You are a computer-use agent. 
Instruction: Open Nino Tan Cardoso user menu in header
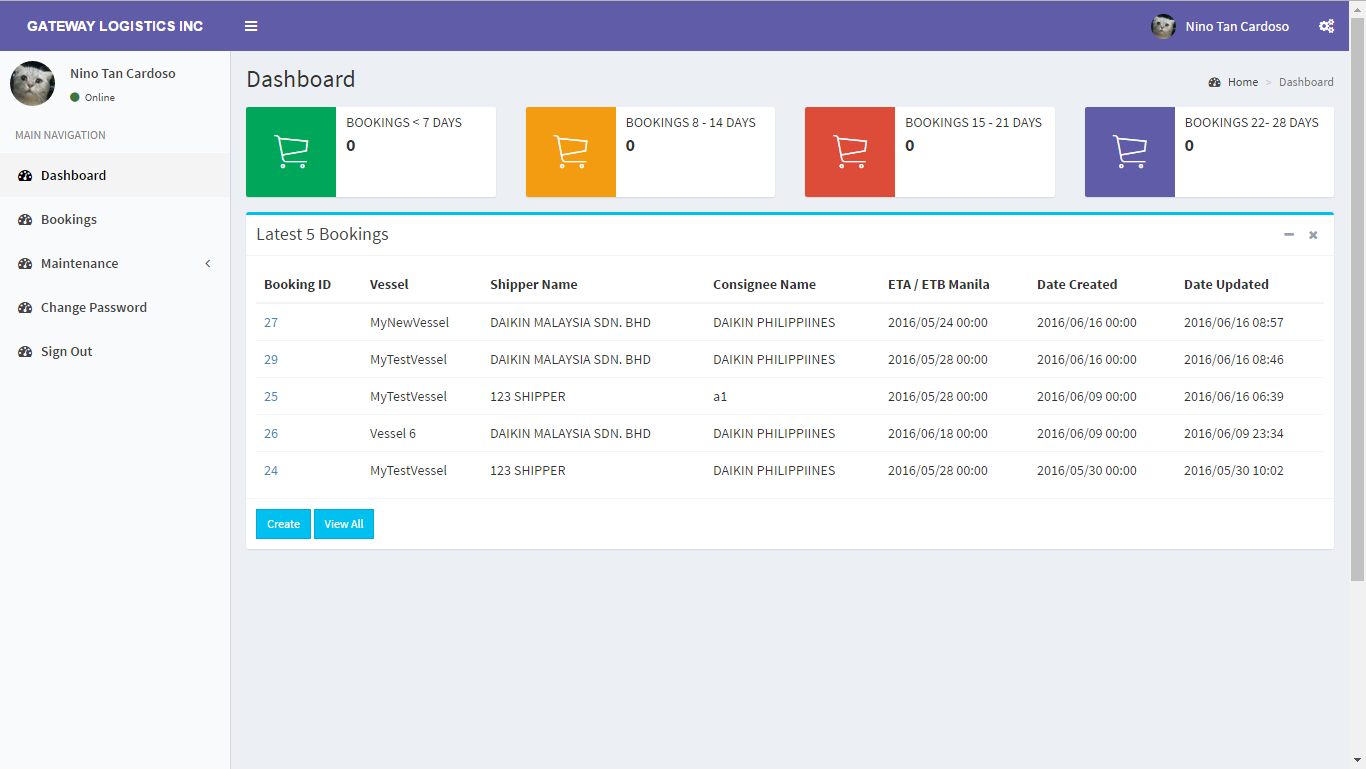point(1220,26)
